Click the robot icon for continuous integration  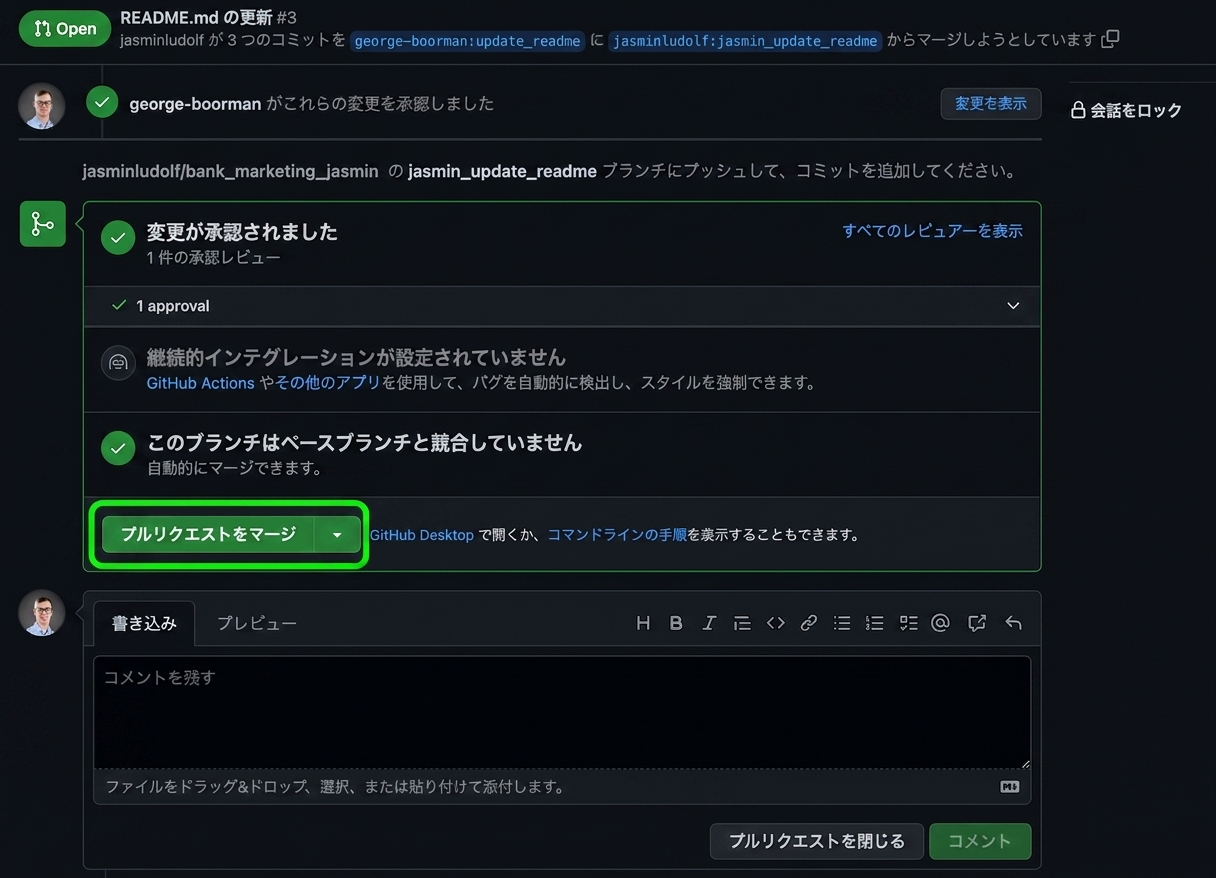(x=118, y=362)
